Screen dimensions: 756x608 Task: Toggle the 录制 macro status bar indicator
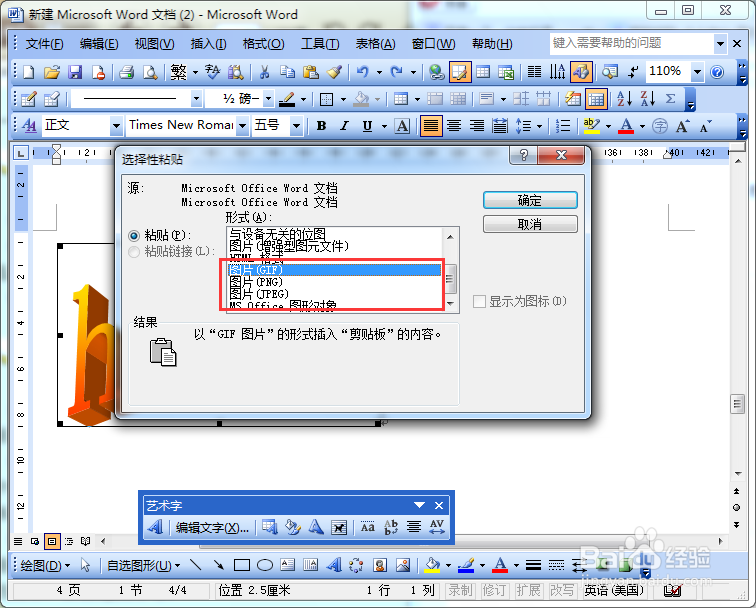[x=460, y=590]
